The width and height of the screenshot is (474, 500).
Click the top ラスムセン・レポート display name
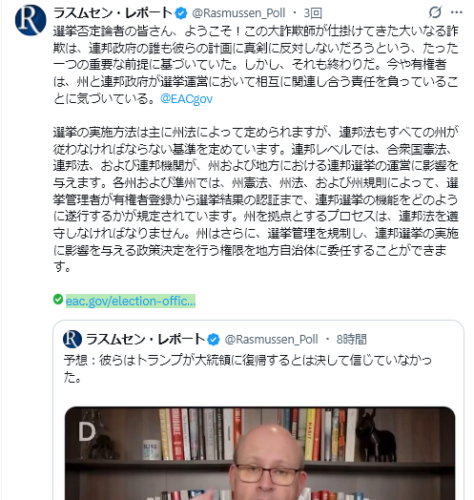113,13
